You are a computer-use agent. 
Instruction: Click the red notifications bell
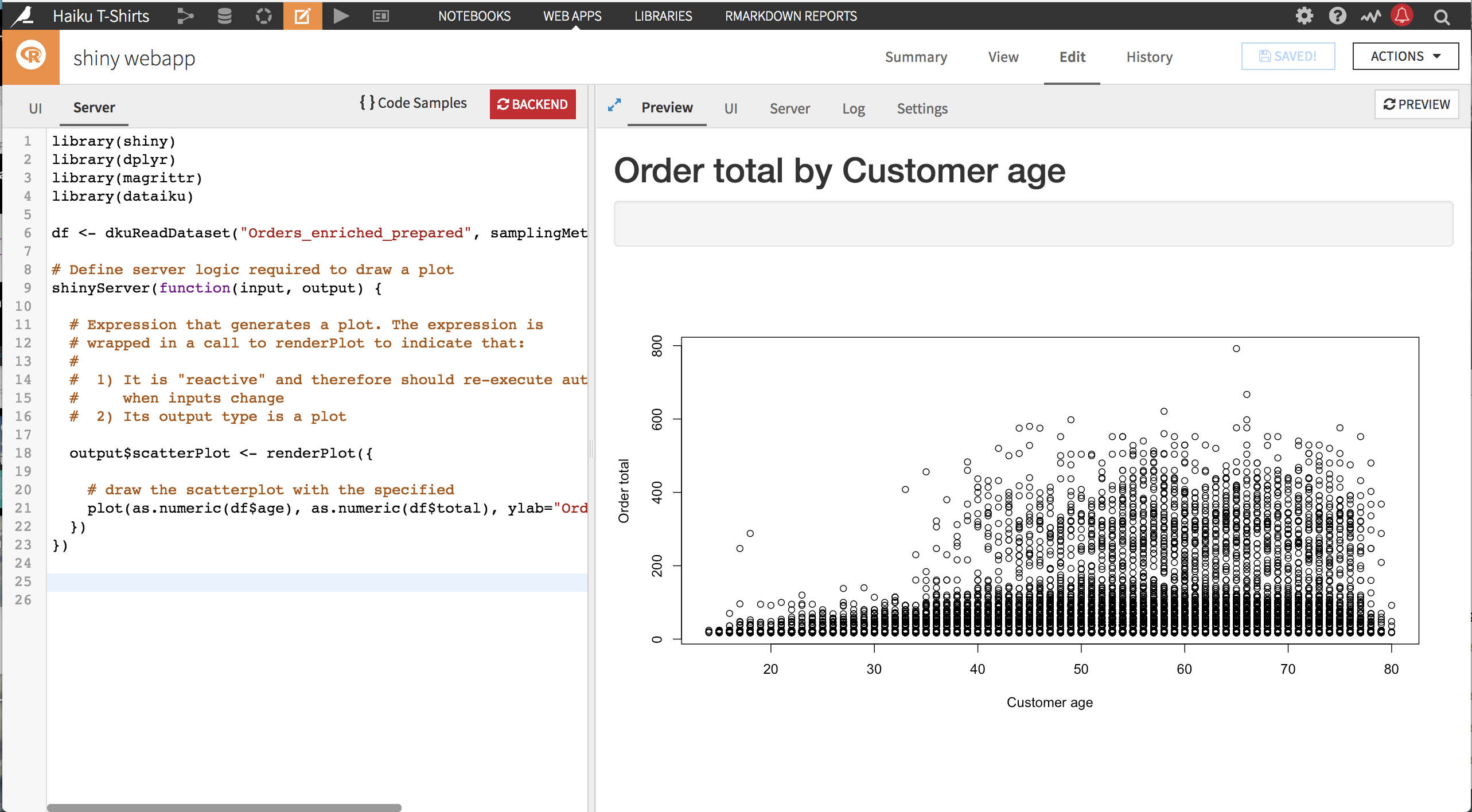[1402, 15]
